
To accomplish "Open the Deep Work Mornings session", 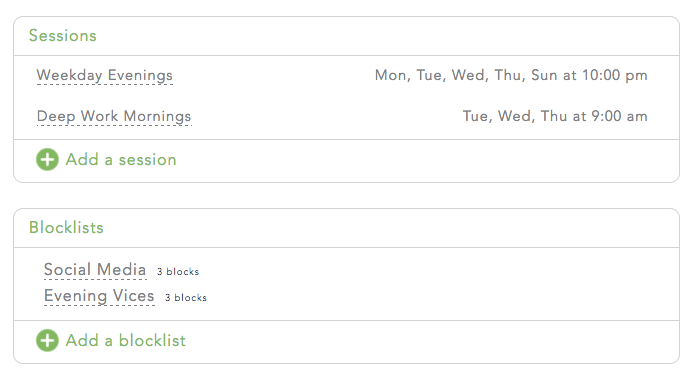I will pyautogui.click(x=114, y=116).
